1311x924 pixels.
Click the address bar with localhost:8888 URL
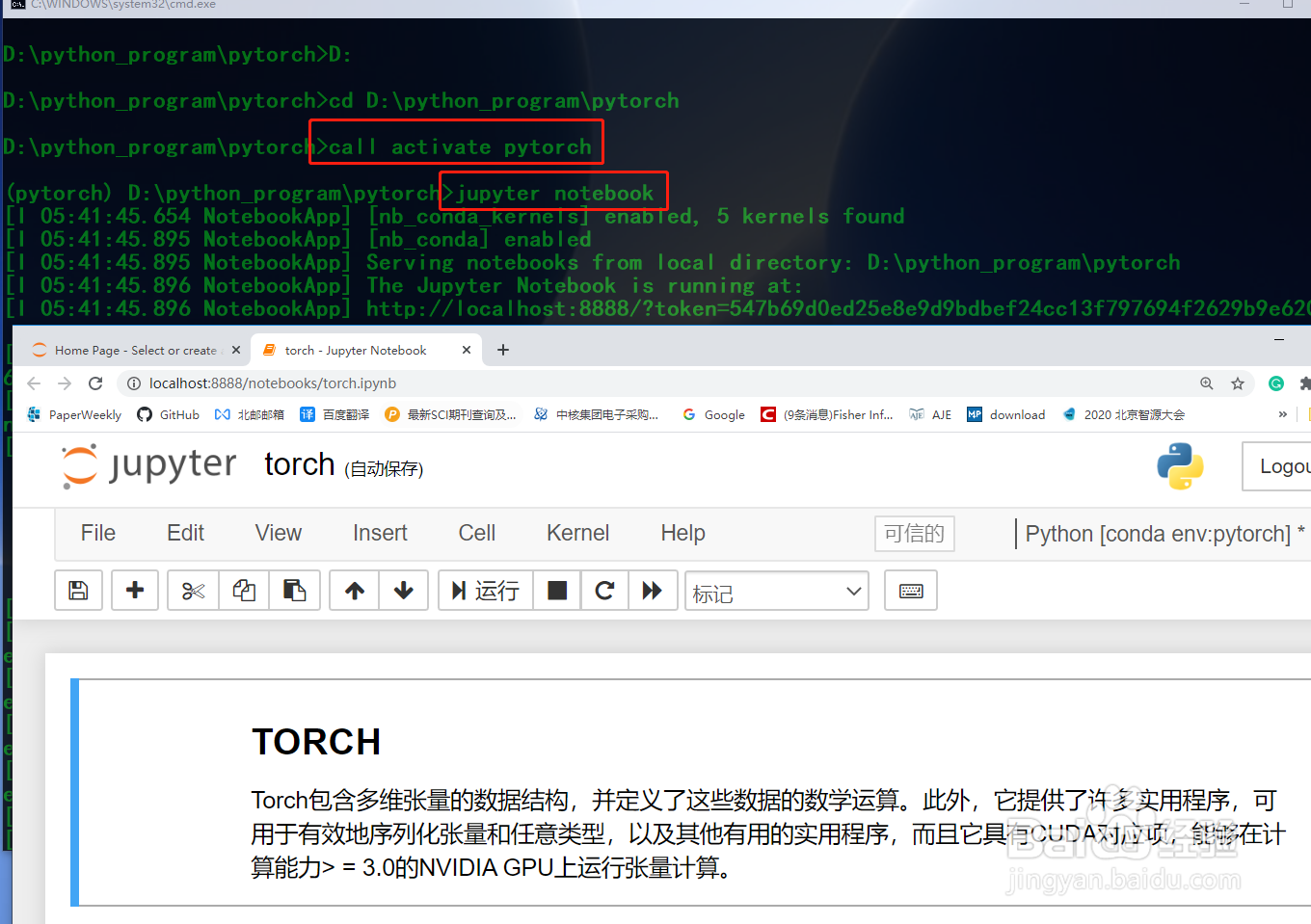(x=273, y=383)
